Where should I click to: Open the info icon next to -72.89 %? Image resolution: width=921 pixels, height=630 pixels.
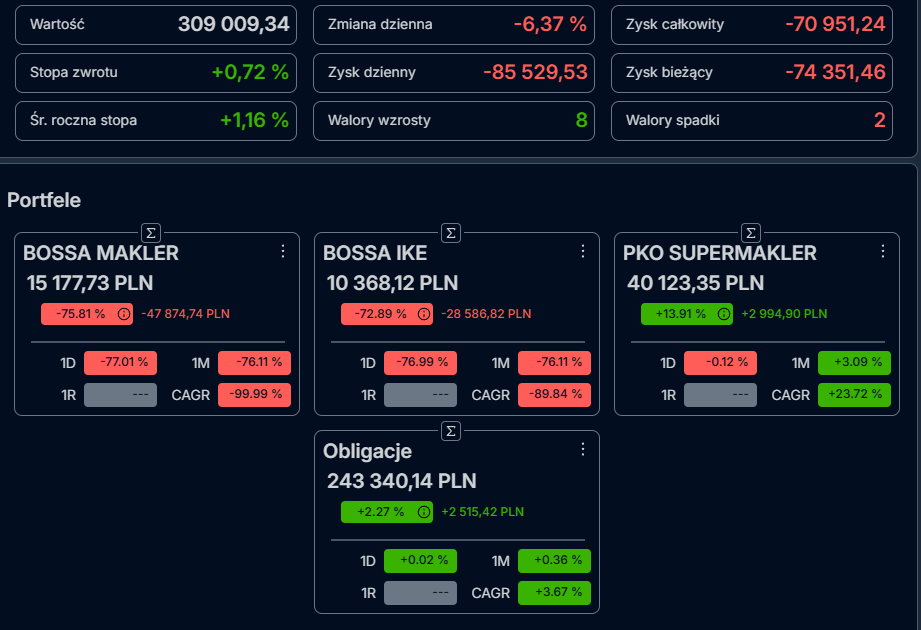click(423, 314)
